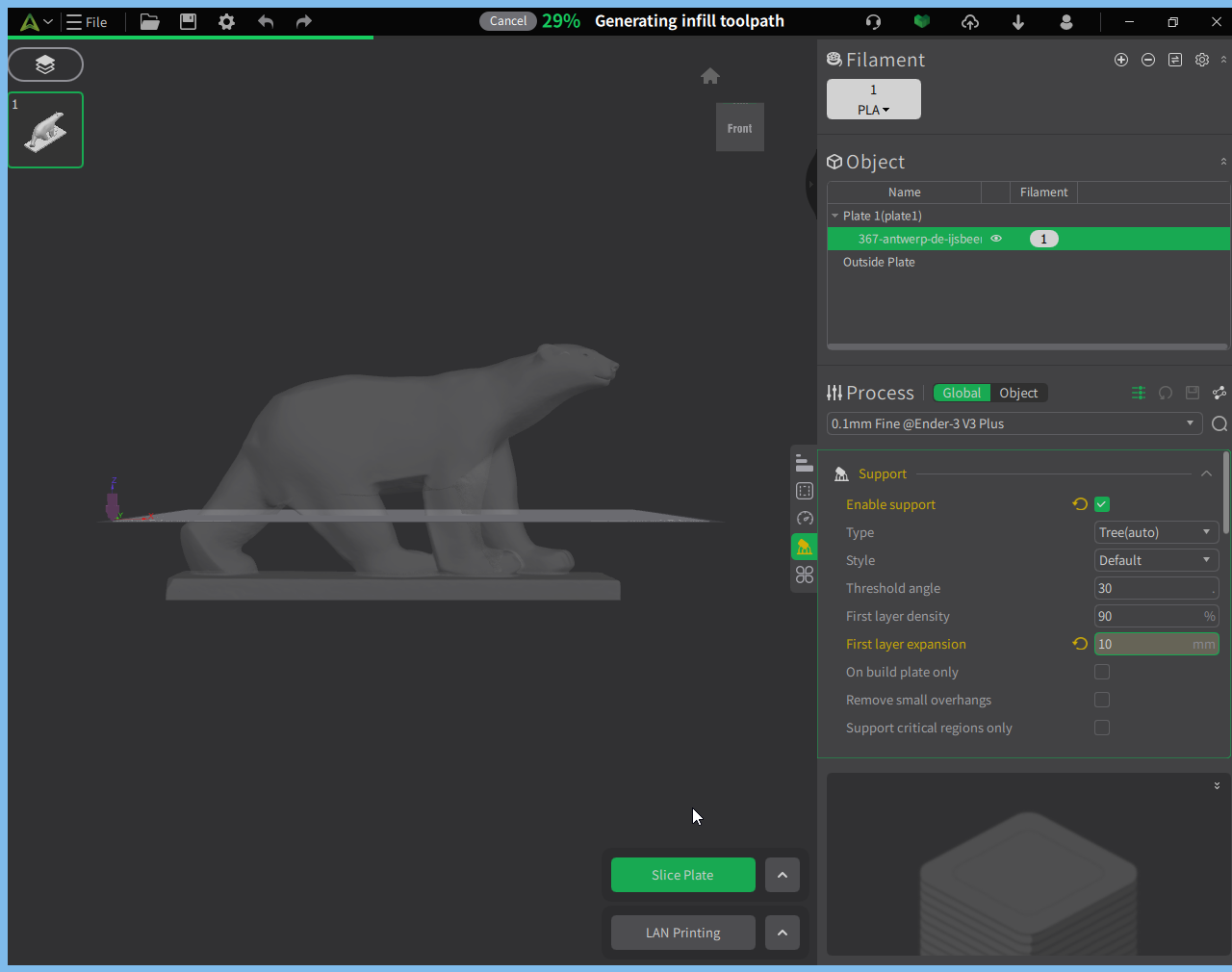The image size is (1232, 972).
Task: Redo the action with the forward arrow icon
Action: [x=304, y=21]
